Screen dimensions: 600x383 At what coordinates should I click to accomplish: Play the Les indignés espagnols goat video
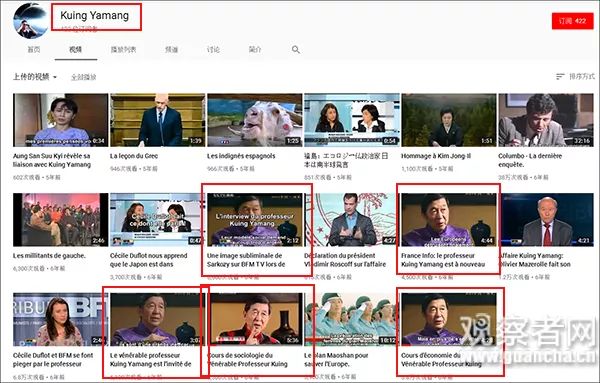click(254, 120)
